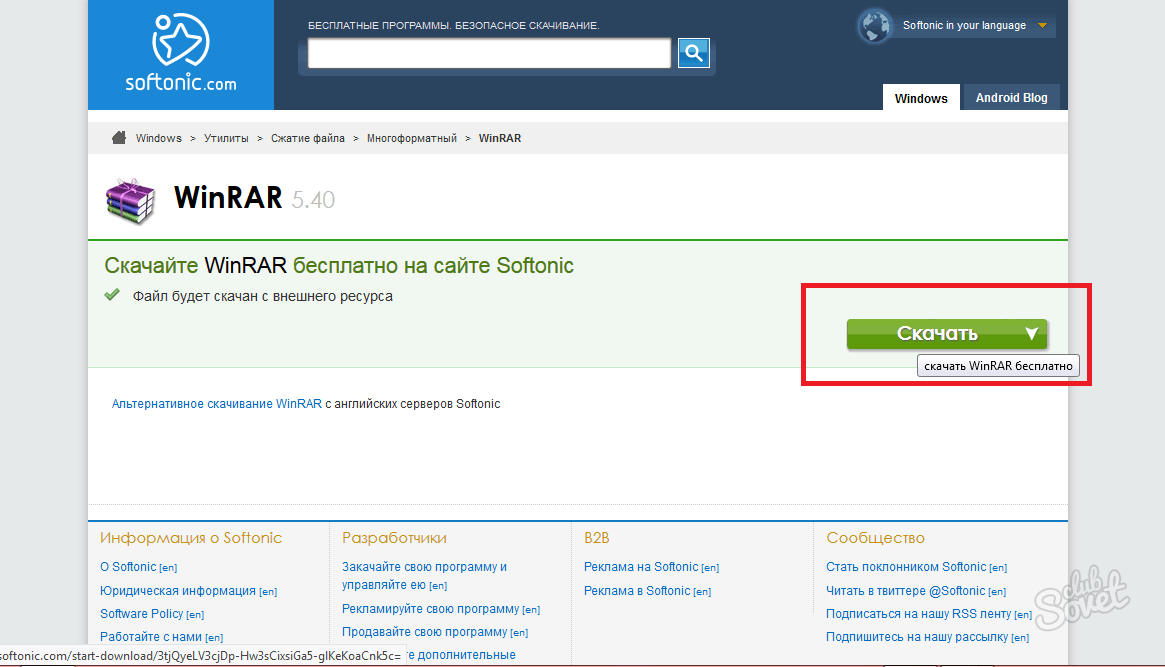
Task: Click the arrow on the Скачать button
Action: coord(1031,334)
